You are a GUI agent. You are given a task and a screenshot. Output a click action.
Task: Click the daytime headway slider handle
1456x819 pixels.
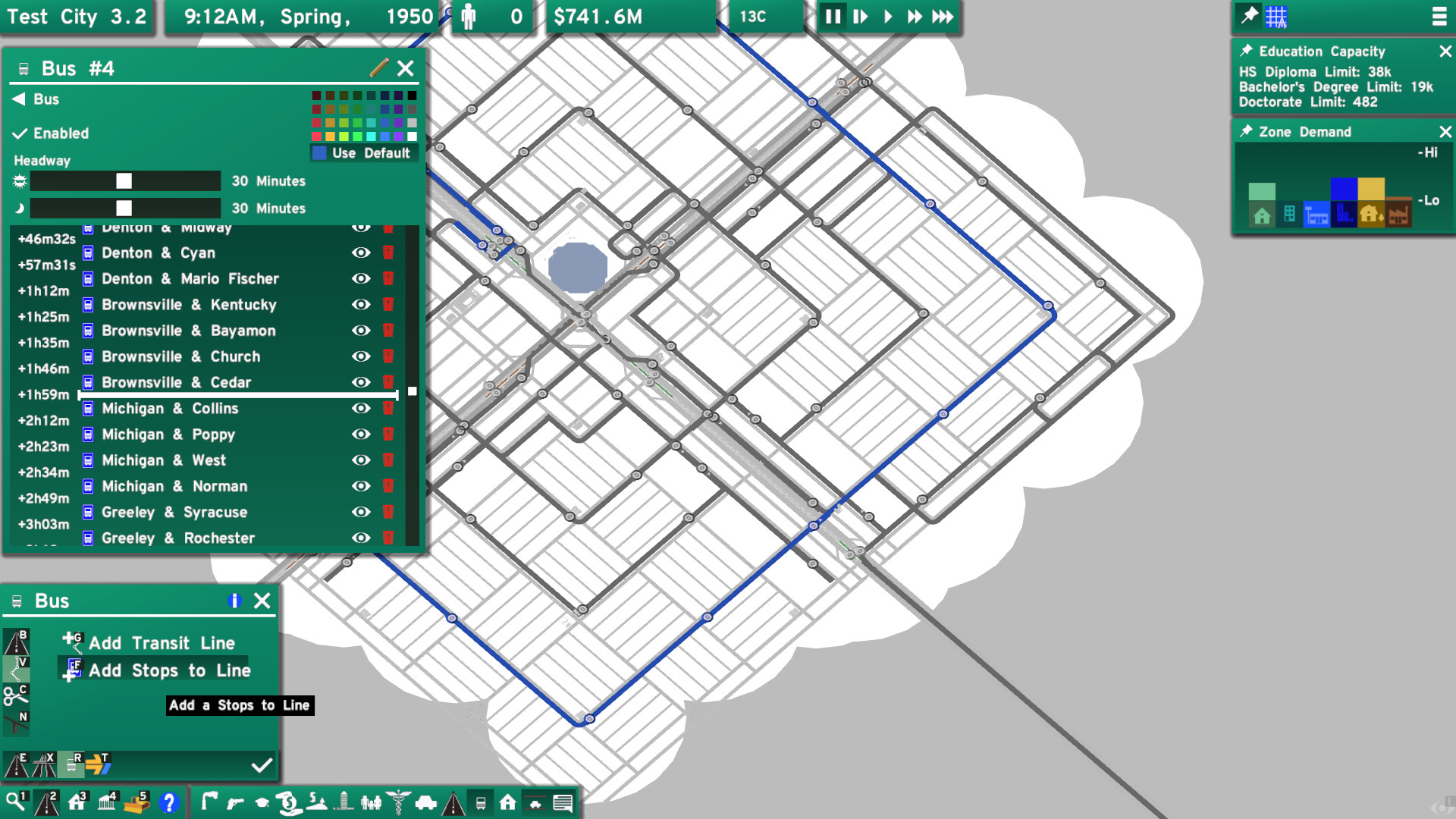124,180
